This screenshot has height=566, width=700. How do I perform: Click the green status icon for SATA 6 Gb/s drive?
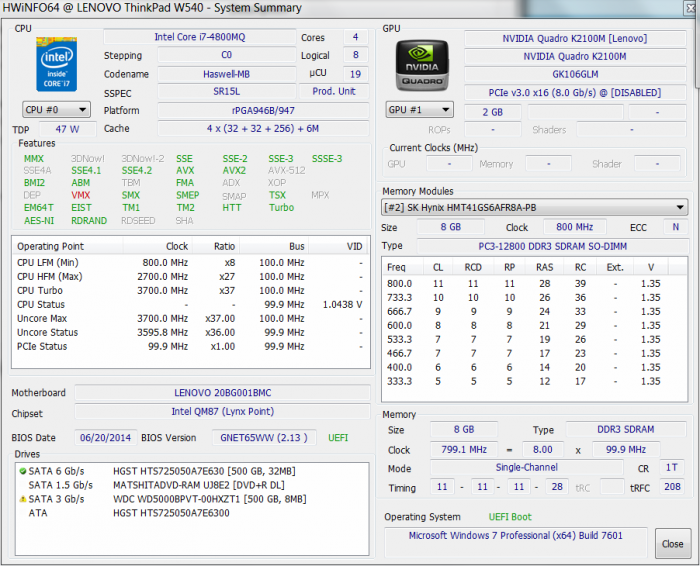pyautogui.click(x=21, y=471)
